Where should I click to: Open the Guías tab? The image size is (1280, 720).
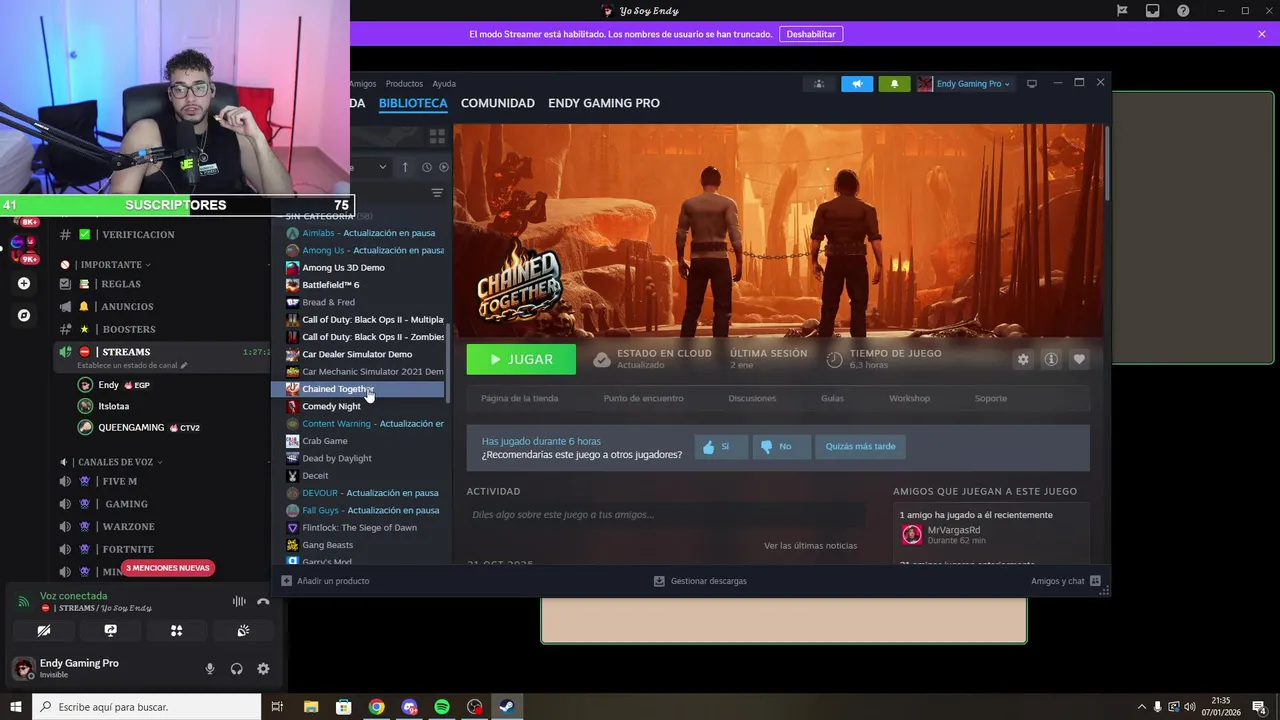point(832,398)
